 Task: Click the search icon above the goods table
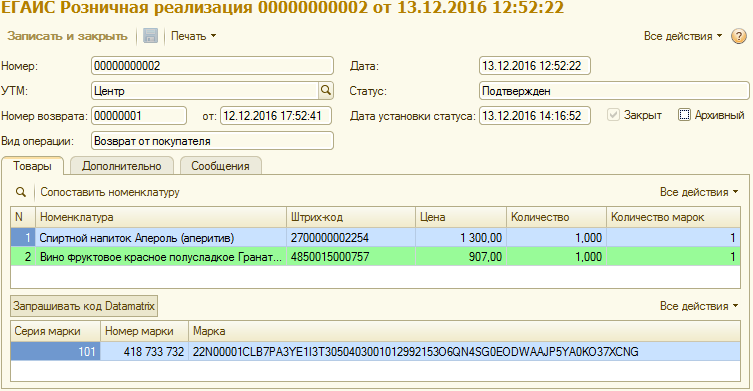21,192
